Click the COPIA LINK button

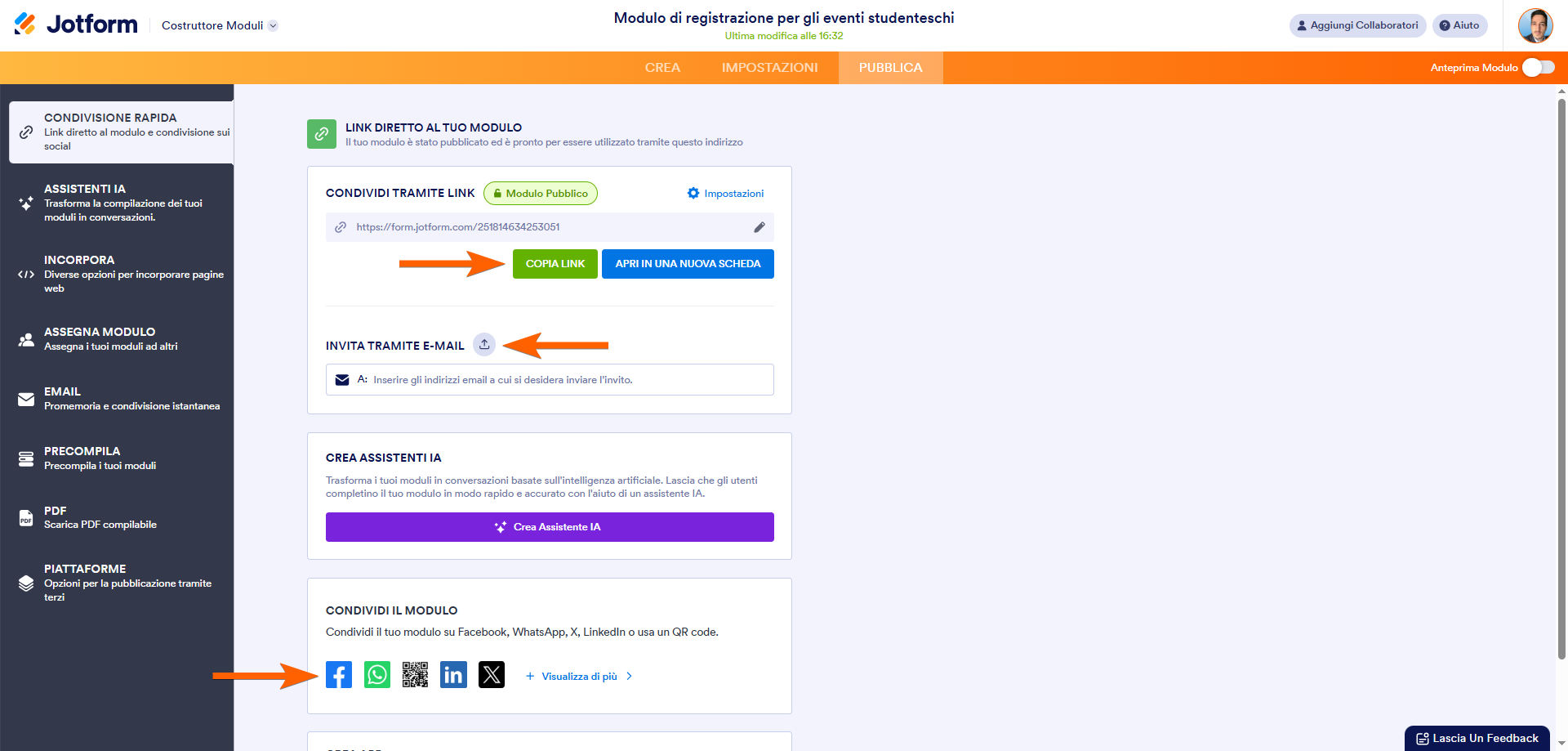pos(555,264)
